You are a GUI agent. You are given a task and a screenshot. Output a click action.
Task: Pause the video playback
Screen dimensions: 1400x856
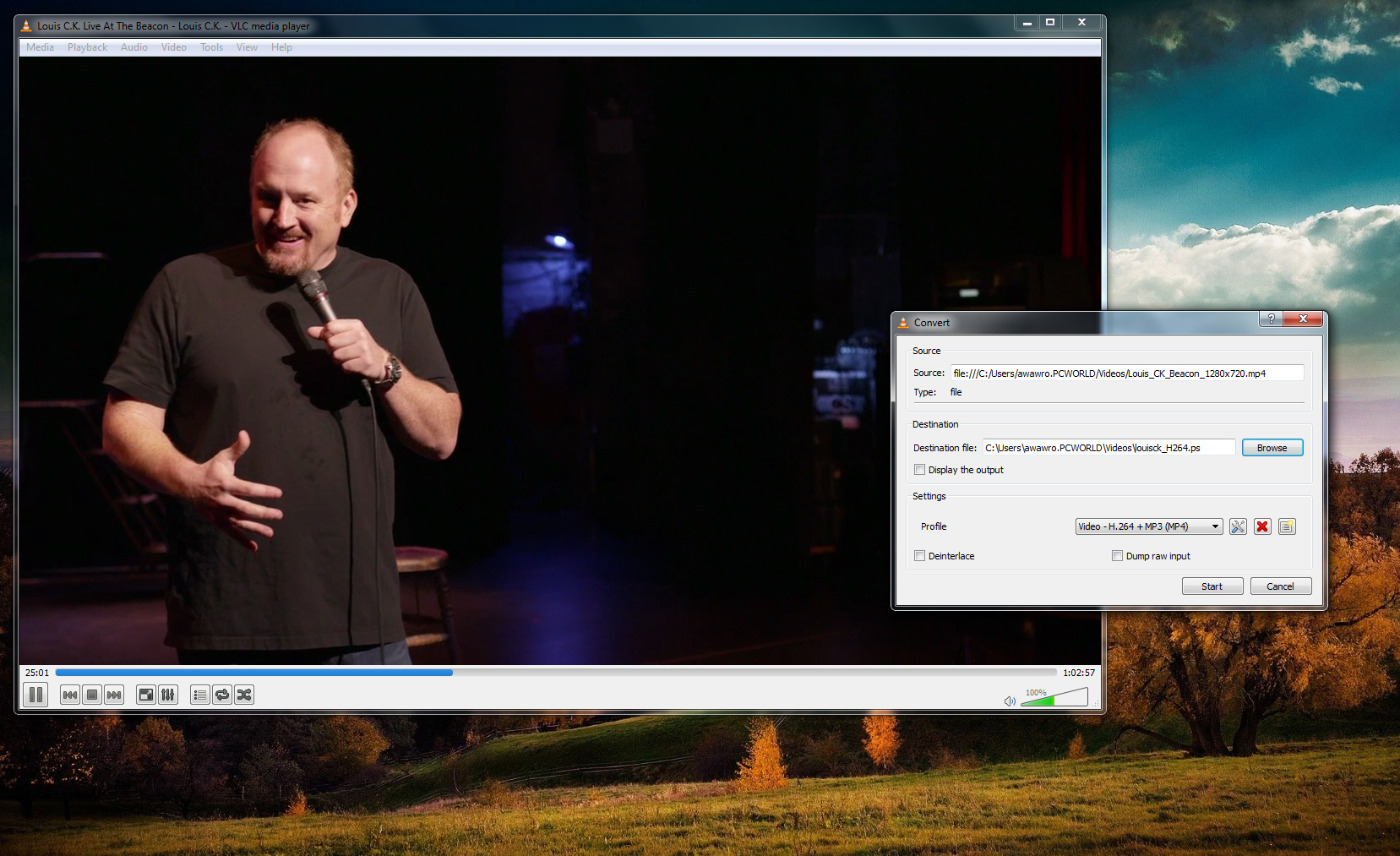35,695
